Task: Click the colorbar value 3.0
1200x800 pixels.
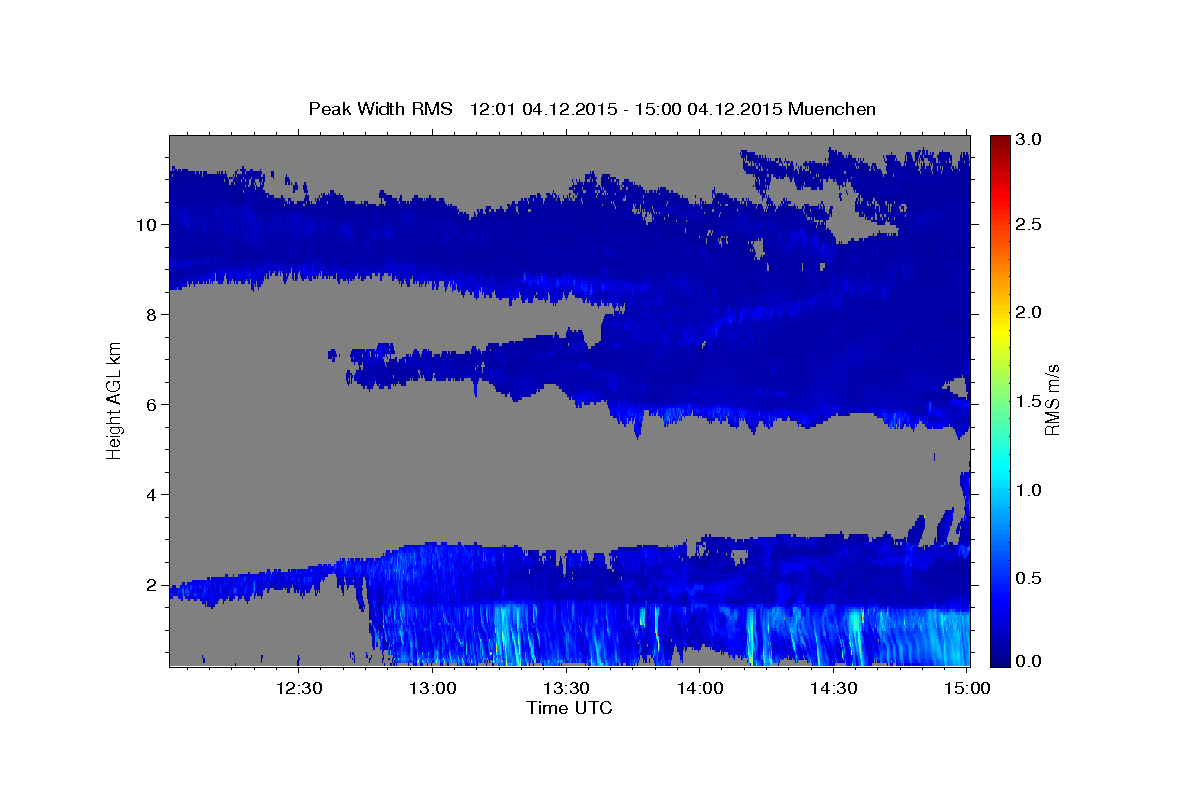Action: (x=1030, y=139)
